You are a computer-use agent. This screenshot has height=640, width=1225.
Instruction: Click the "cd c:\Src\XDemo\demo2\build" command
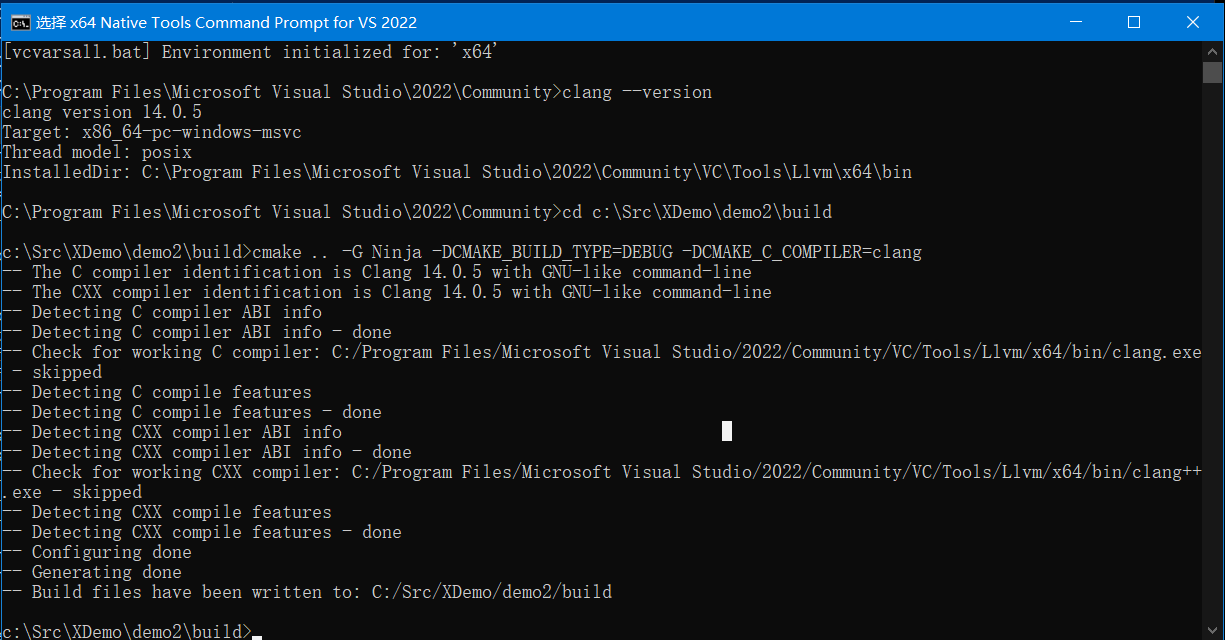click(697, 212)
